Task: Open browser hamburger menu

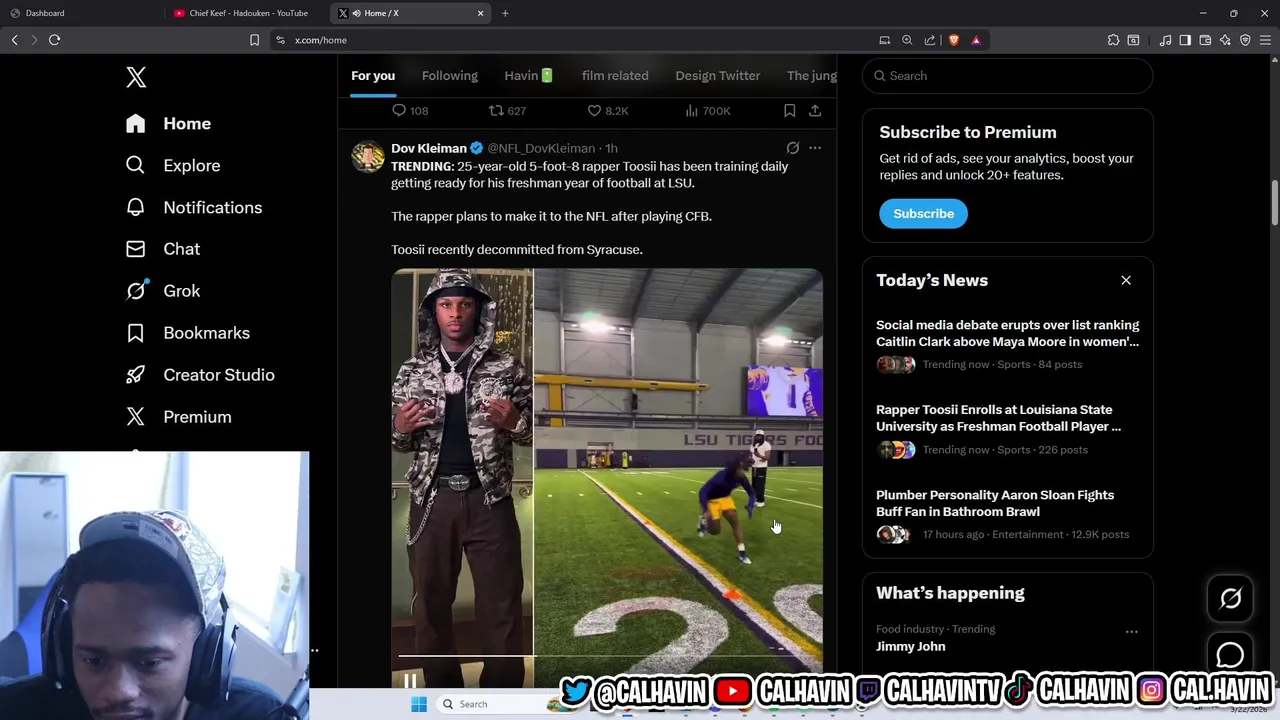Action: (1265, 40)
